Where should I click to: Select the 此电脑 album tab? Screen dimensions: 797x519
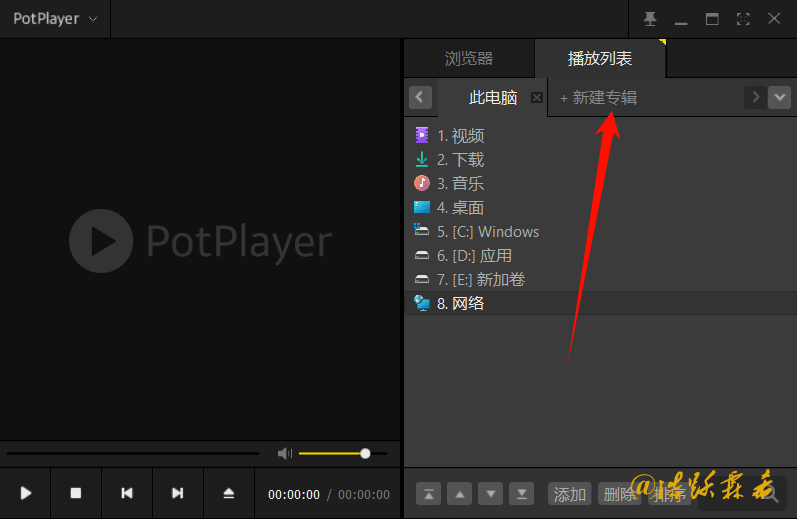[493, 98]
